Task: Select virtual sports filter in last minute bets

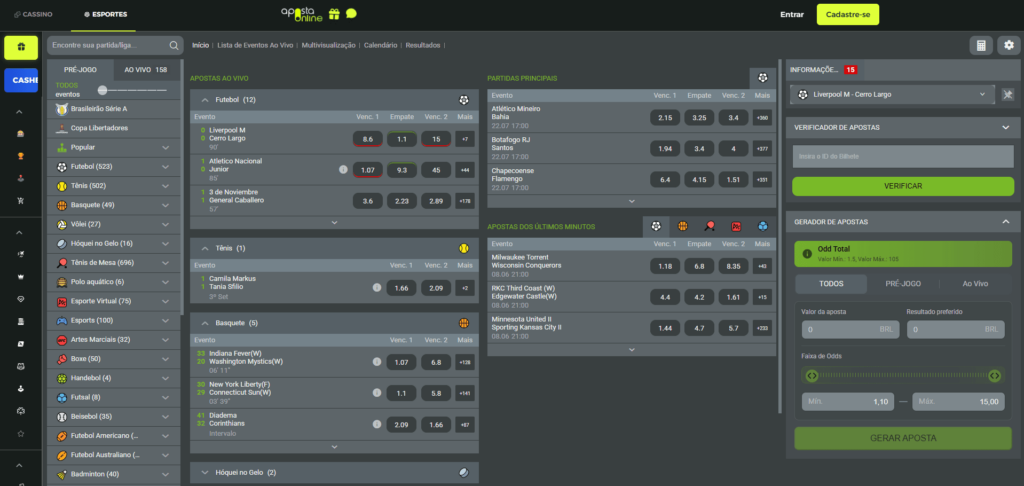Action: point(736,226)
